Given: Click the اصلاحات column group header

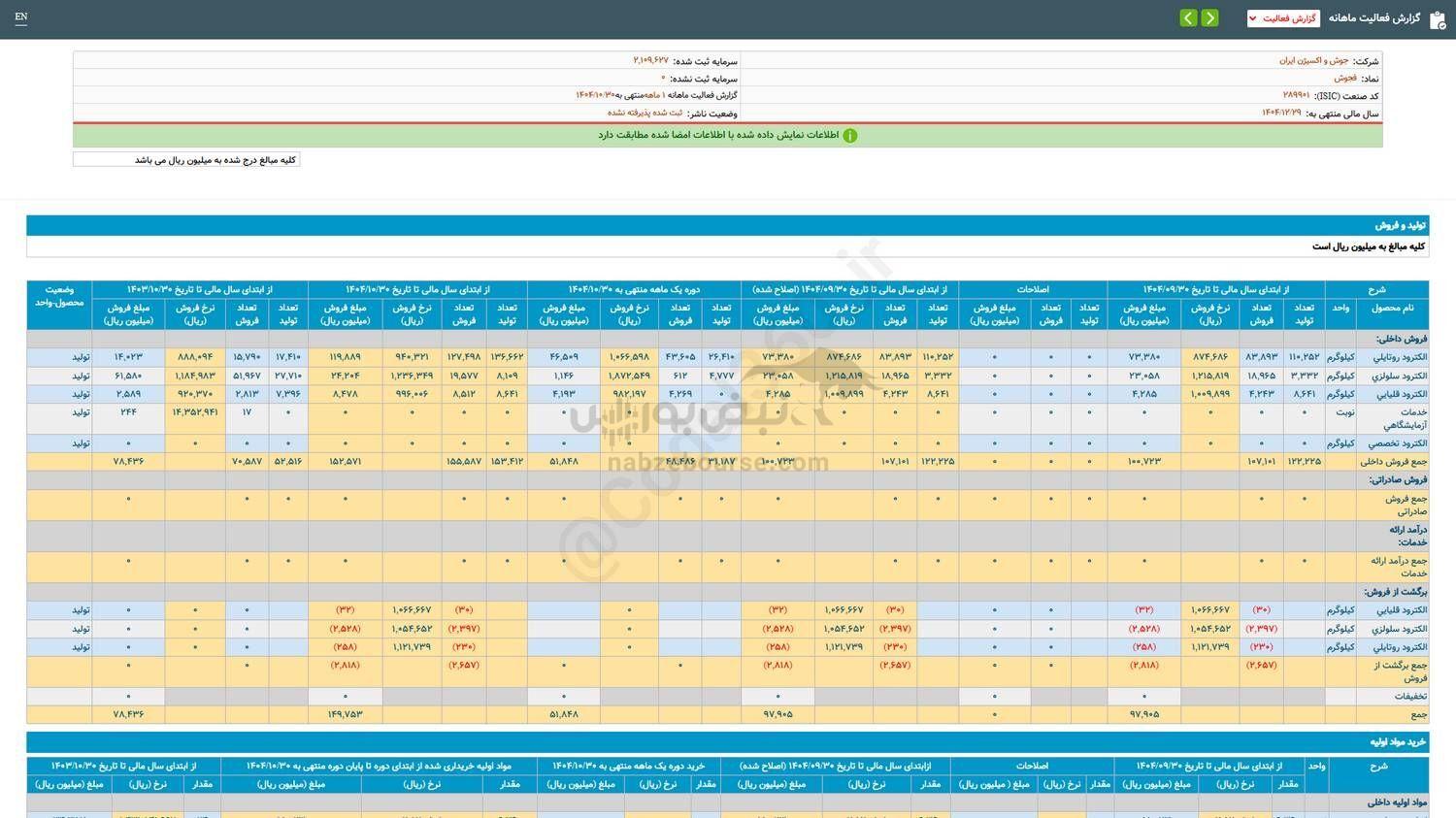Looking at the screenshot, I should point(1032,289).
